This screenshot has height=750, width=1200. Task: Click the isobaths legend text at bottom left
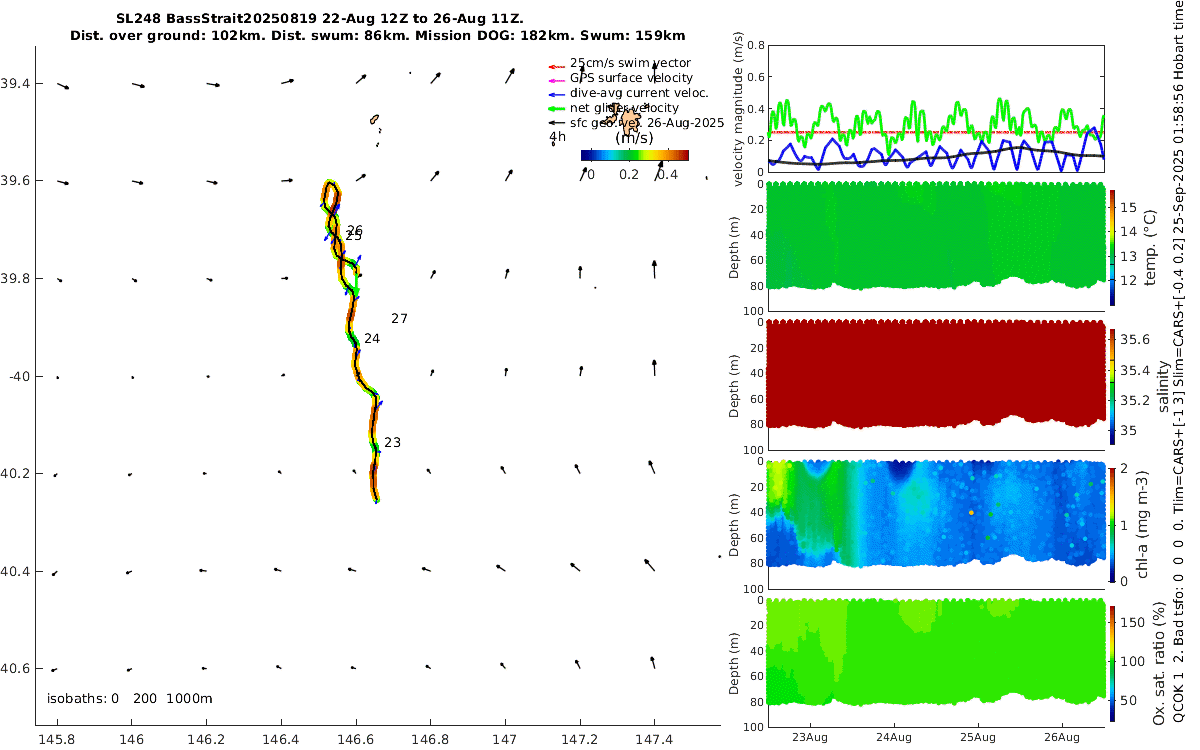(130, 698)
